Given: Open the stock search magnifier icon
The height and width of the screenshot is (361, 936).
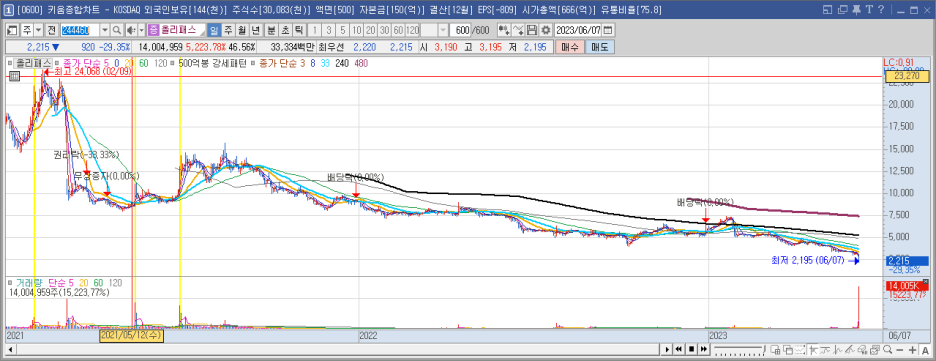Looking at the screenshot, I should (x=116, y=30).
